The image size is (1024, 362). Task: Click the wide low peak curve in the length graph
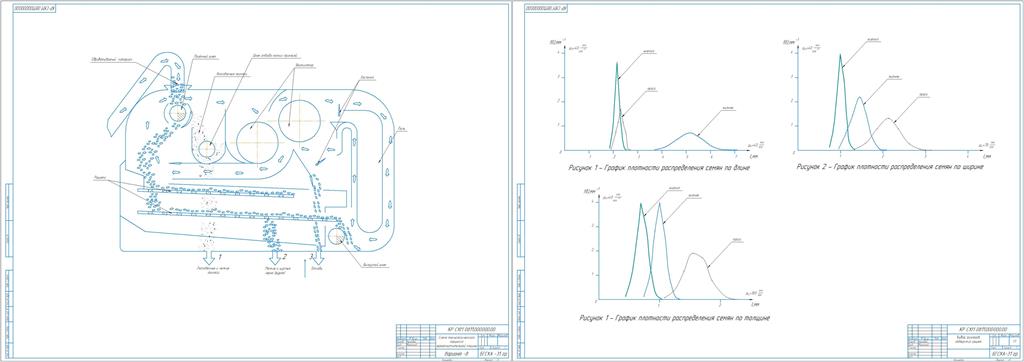coord(691,140)
